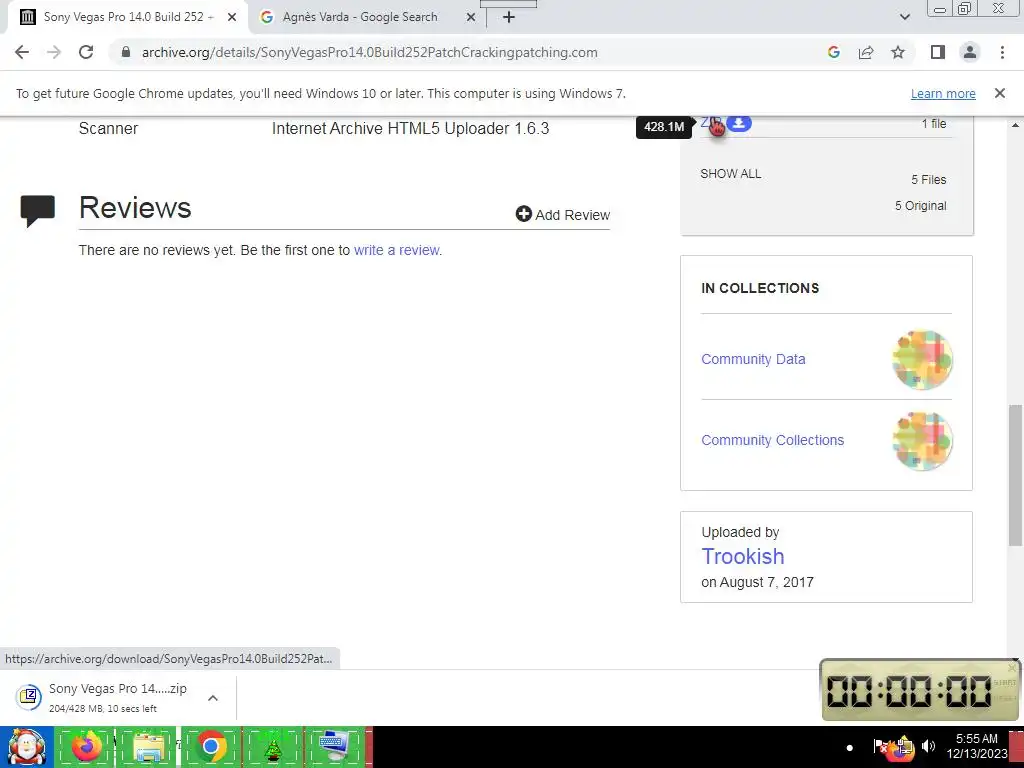
Task: Click the Reviews speech bubble icon
Action: tap(38, 210)
